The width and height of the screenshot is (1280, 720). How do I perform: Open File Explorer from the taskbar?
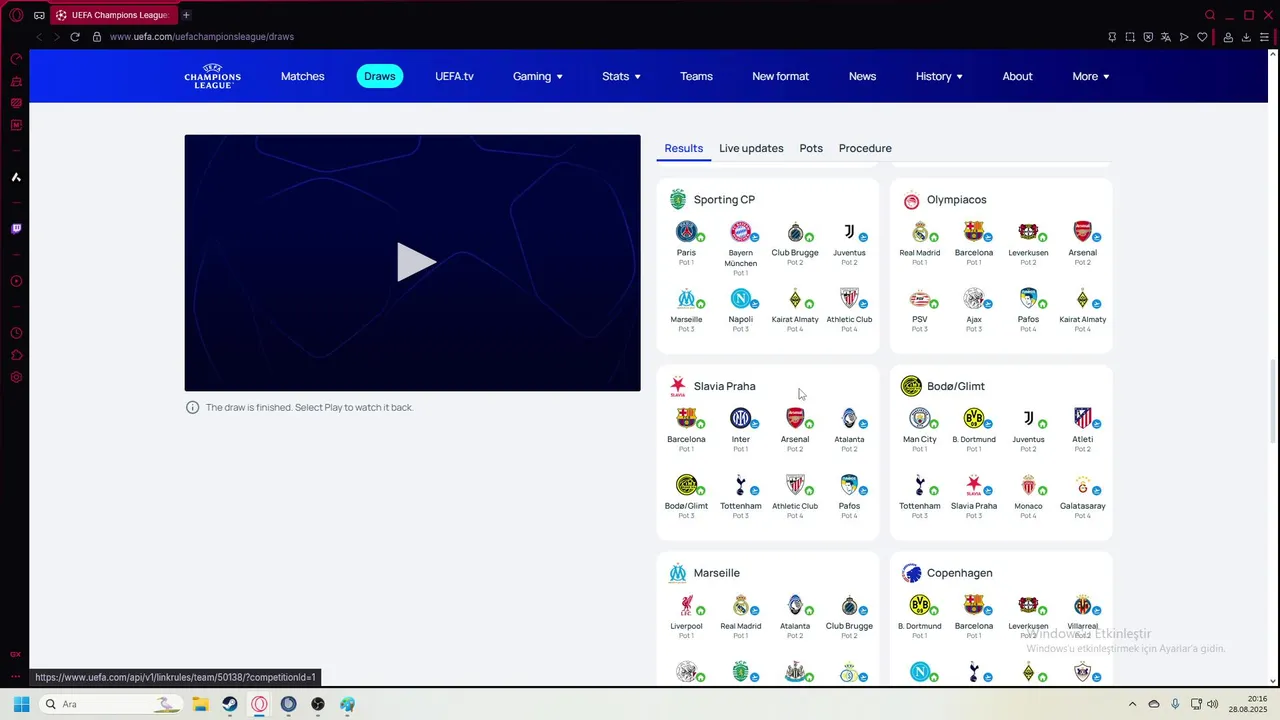[x=200, y=704]
